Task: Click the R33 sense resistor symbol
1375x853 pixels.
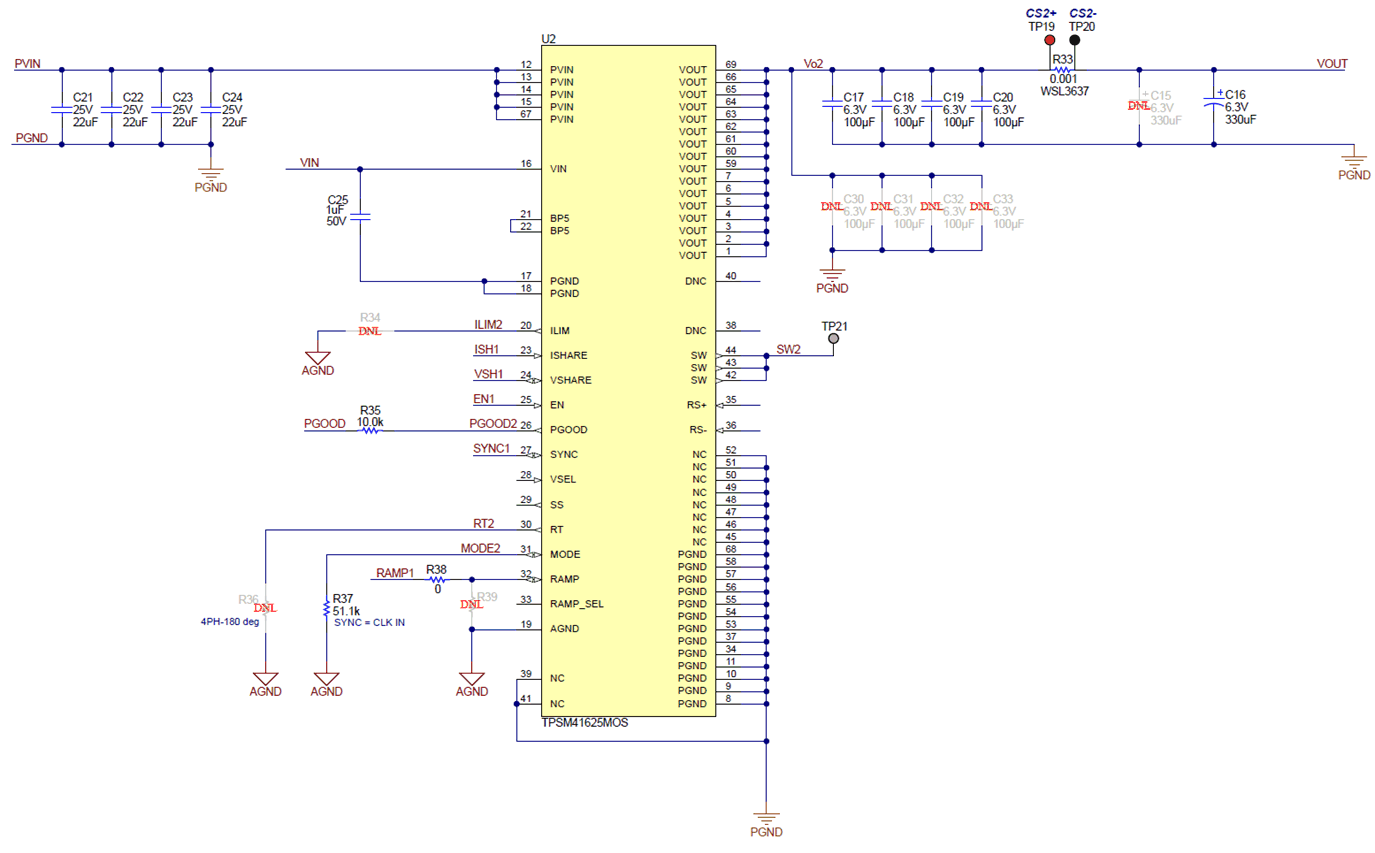Action: pyautogui.click(x=1062, y=69)
